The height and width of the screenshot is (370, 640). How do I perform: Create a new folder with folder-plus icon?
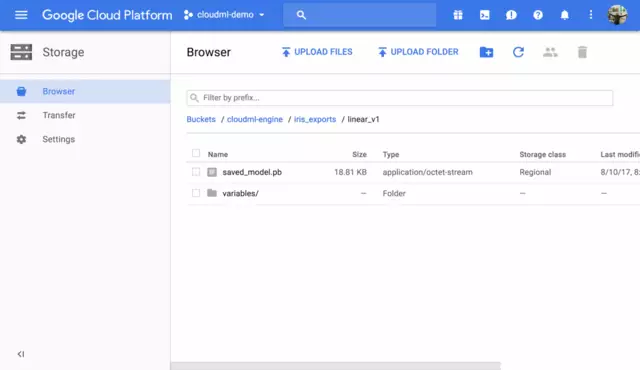click(486, 52)
